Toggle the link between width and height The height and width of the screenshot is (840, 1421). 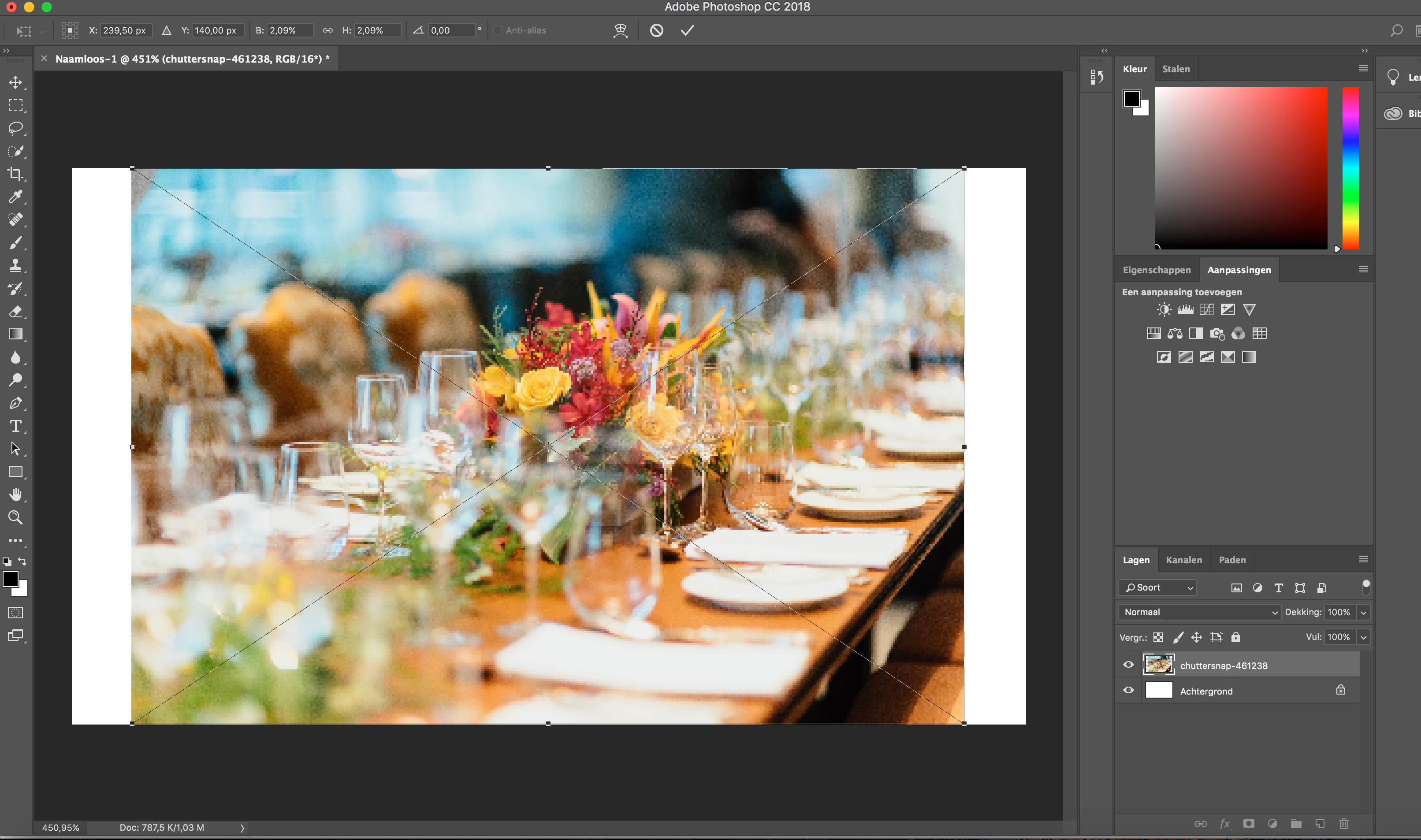coord(327,30)
